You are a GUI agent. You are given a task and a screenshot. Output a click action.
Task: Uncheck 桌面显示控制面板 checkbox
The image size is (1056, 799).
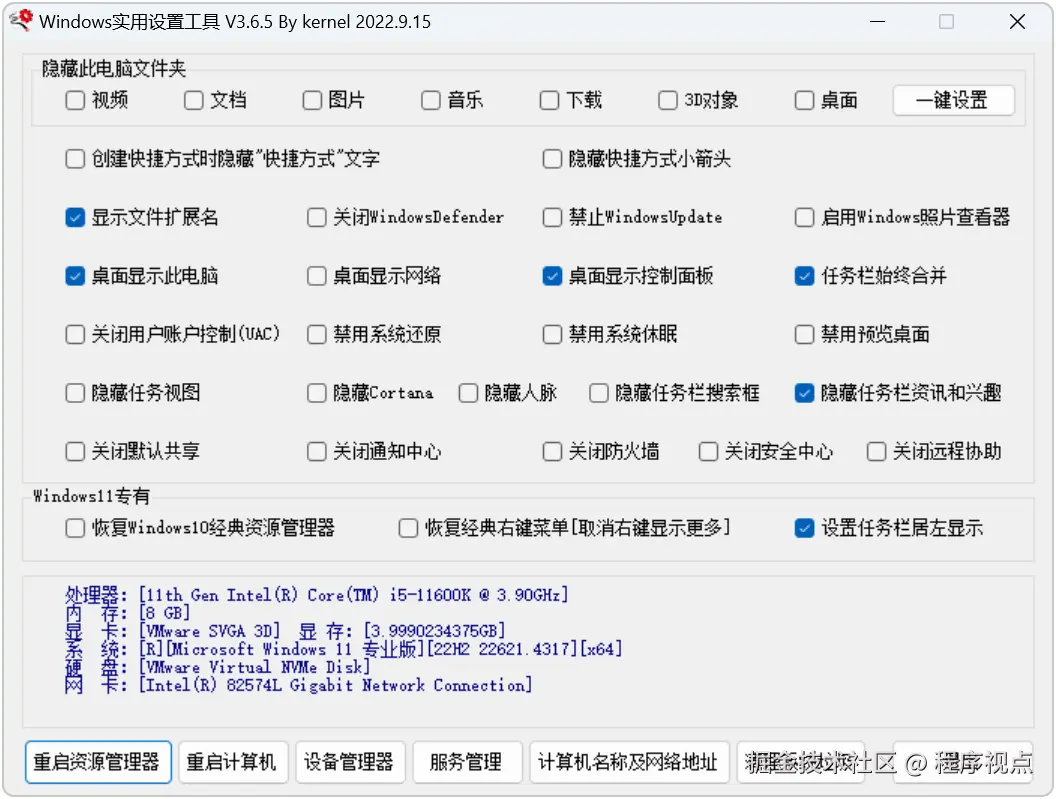coord(552,276)
